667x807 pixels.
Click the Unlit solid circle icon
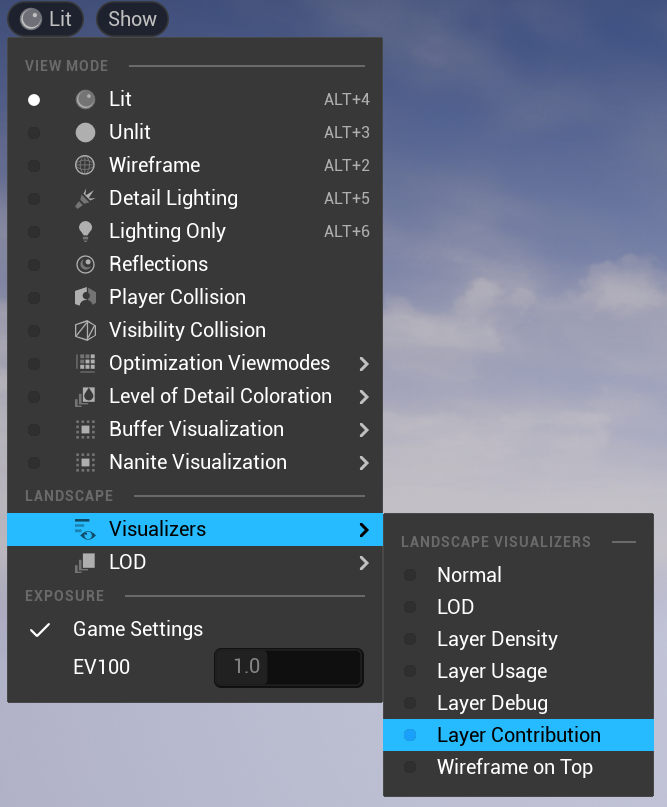pyautogui.click(x=85, y=132)
